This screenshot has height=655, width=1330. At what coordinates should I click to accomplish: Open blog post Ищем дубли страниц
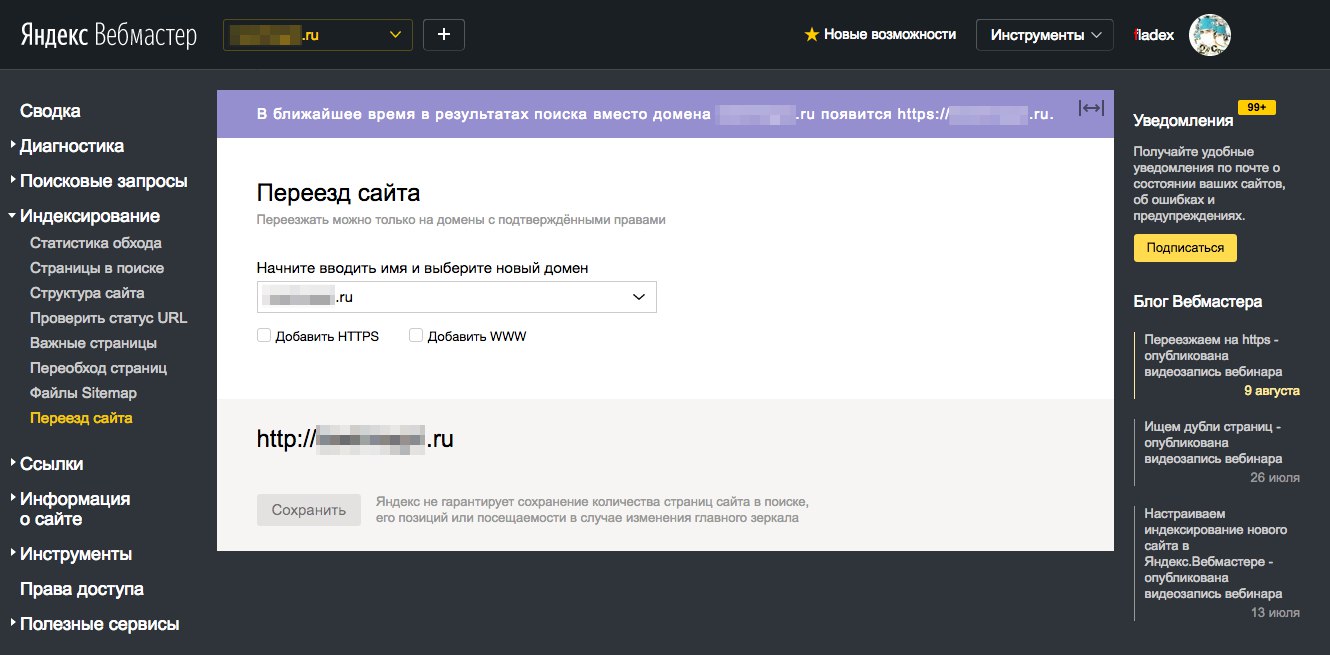point(1212,443)
